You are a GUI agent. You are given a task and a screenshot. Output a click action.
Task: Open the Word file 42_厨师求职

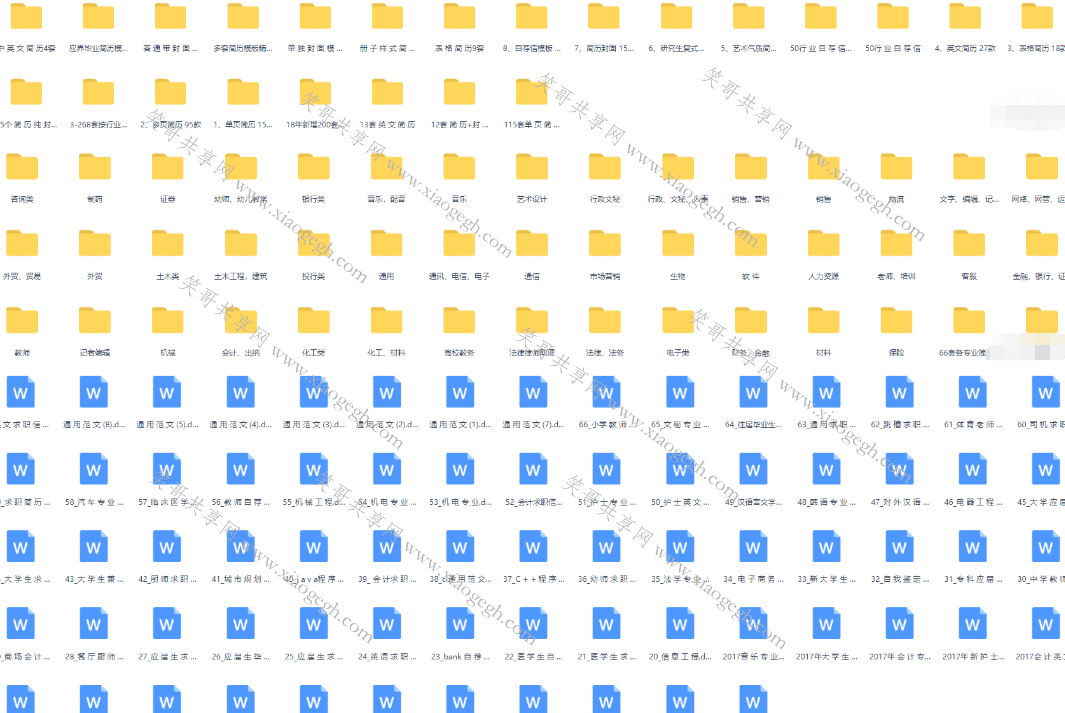click(167, 547)
